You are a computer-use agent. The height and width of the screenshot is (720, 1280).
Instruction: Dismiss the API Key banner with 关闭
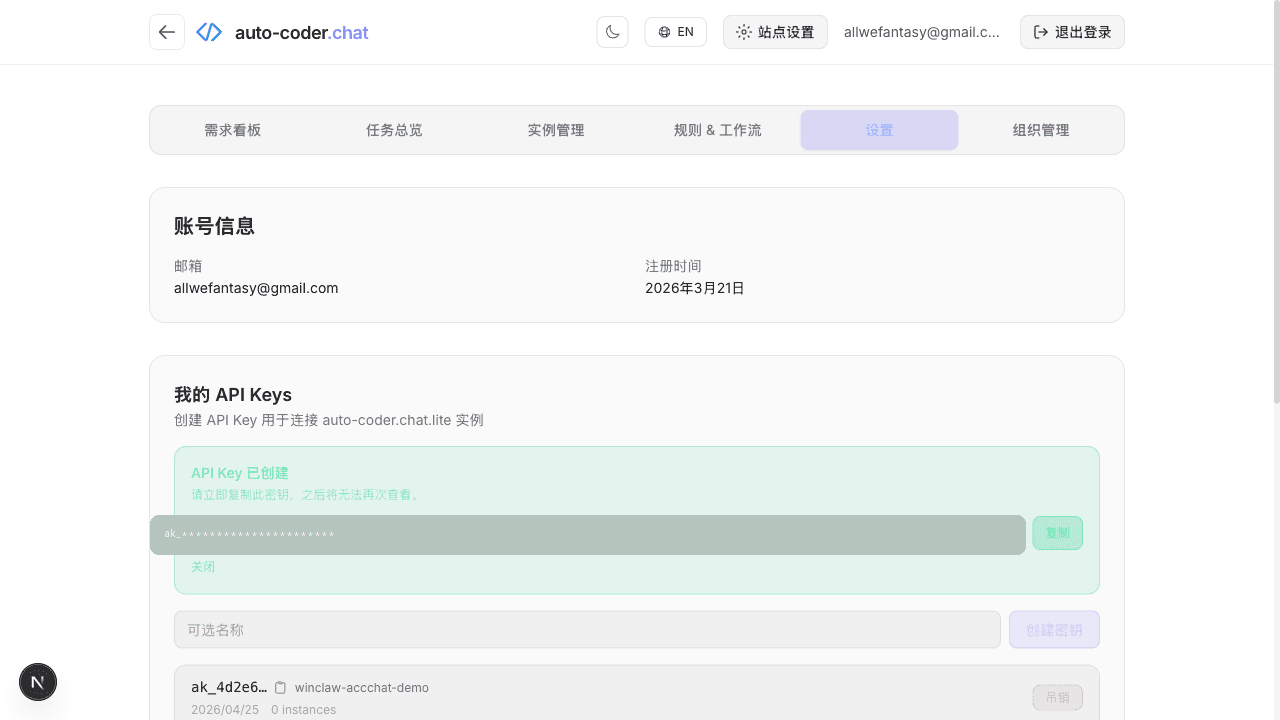pos(203,566)
